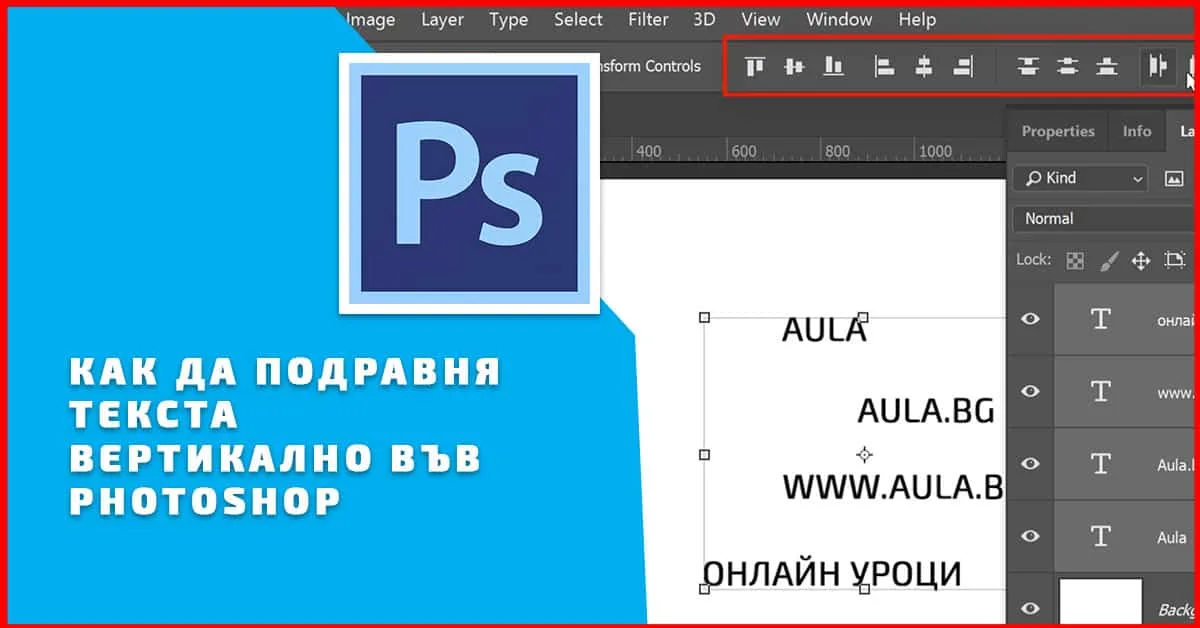Open the View menu
This screenshot has width=1200, height=628.
coord(761,19)
